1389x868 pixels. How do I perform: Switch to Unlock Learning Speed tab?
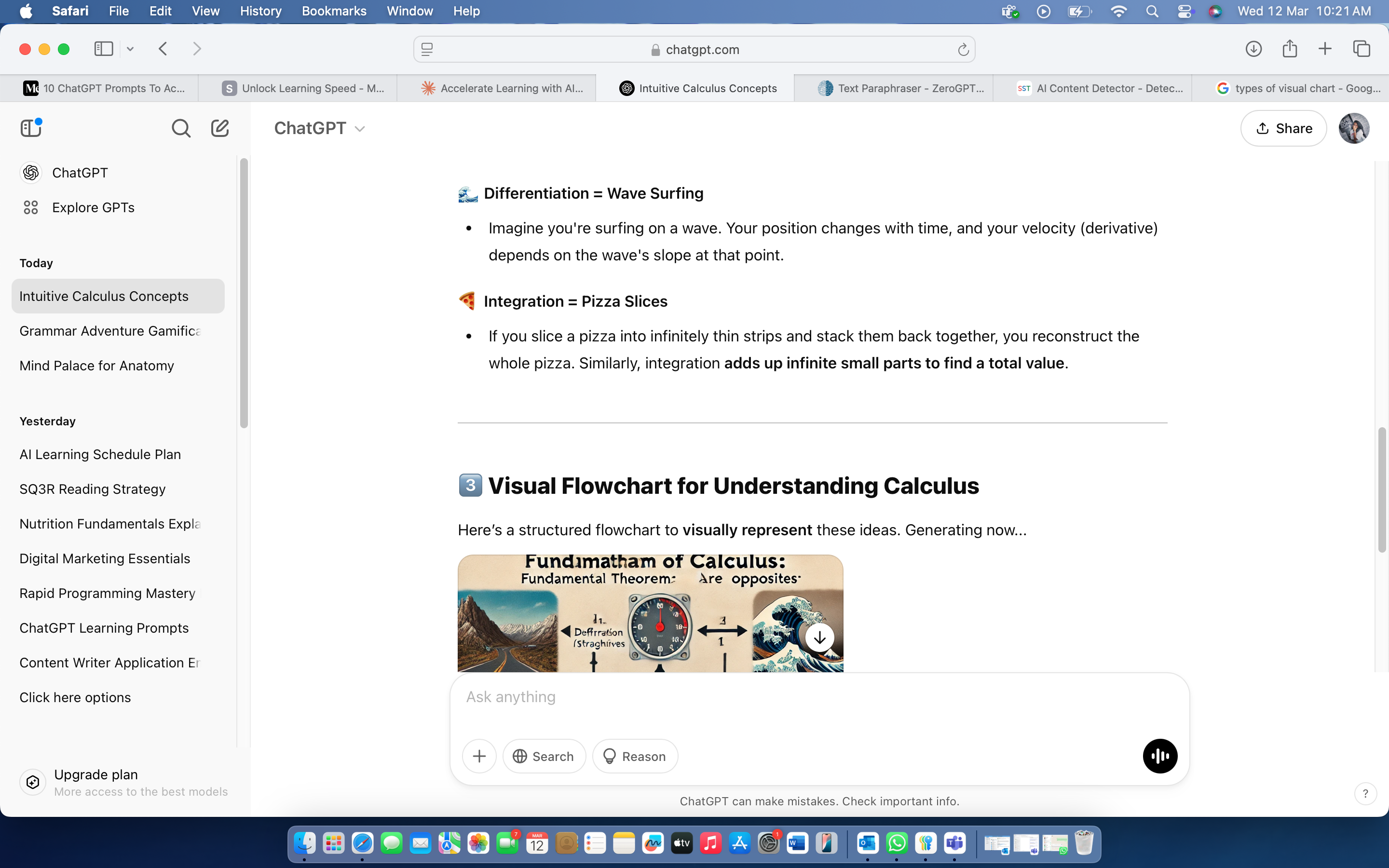tap(298, 88)
